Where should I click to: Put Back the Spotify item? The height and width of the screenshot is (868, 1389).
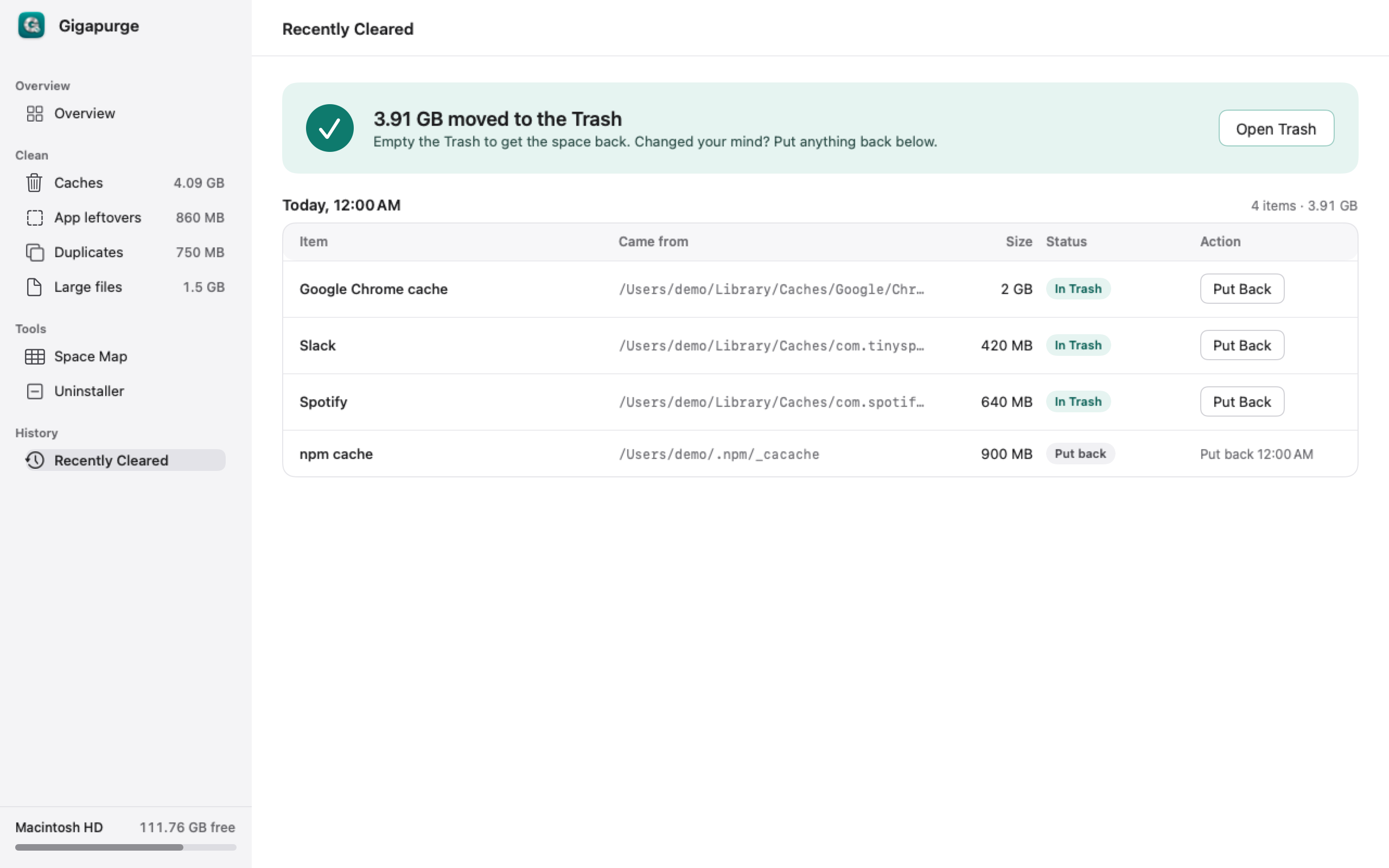click(x=1242, y=402)
